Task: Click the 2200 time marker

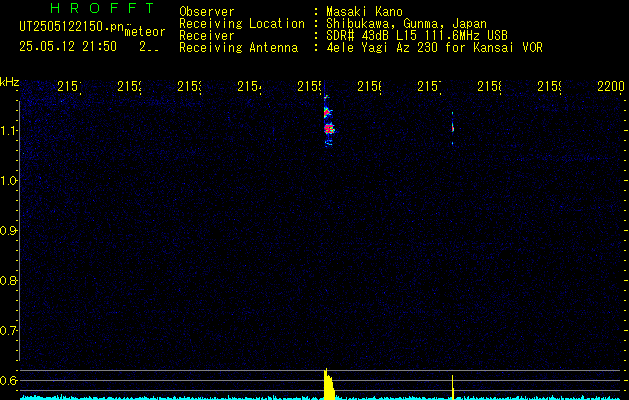Action: (611, 86)
